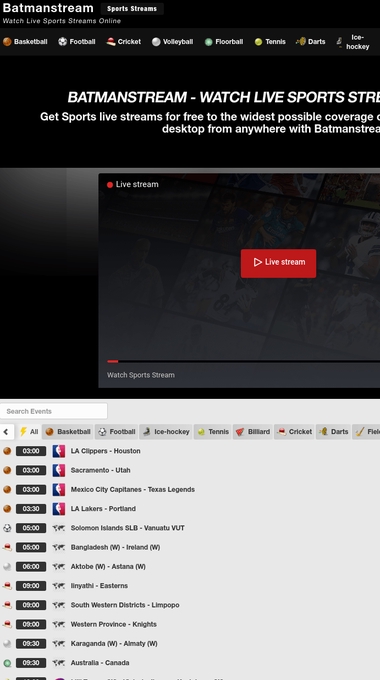This screenshot has height=680, width=380.
Task: Click the NBA logo beside LA Lakers - Portland
Action: 59,509
